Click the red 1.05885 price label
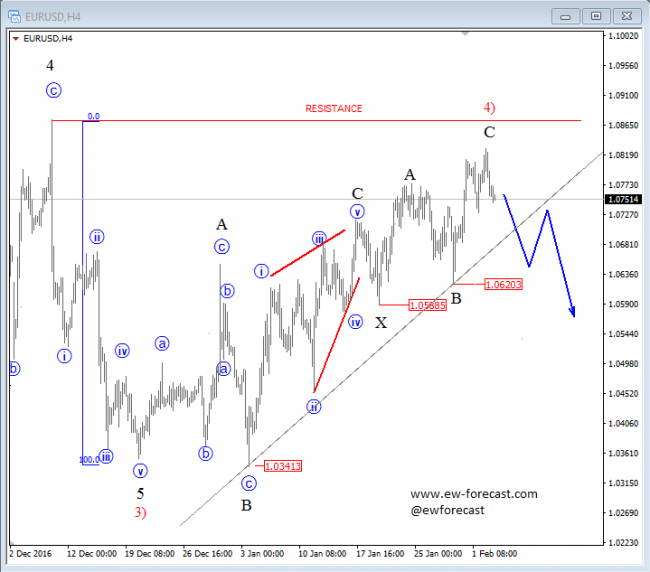 click(427, 305)
